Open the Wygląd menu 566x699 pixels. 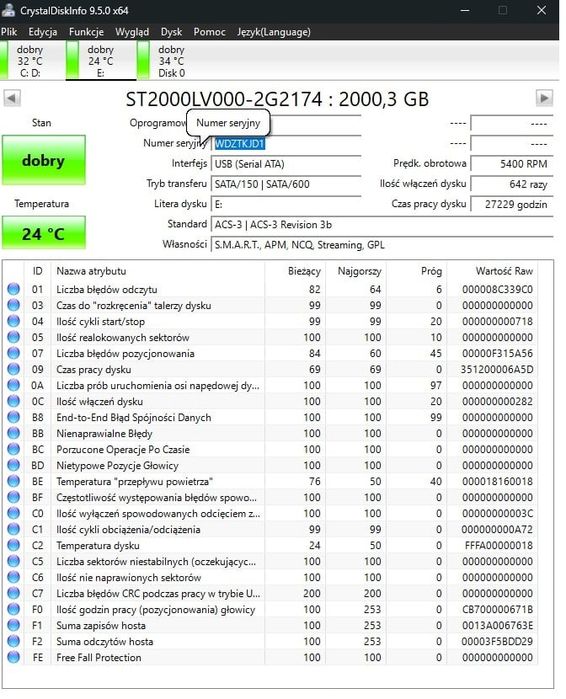[132, 32]
